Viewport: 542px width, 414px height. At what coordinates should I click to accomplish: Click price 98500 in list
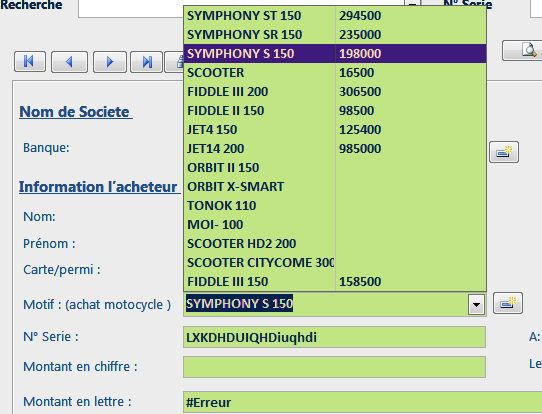click(x=356, y=111)
